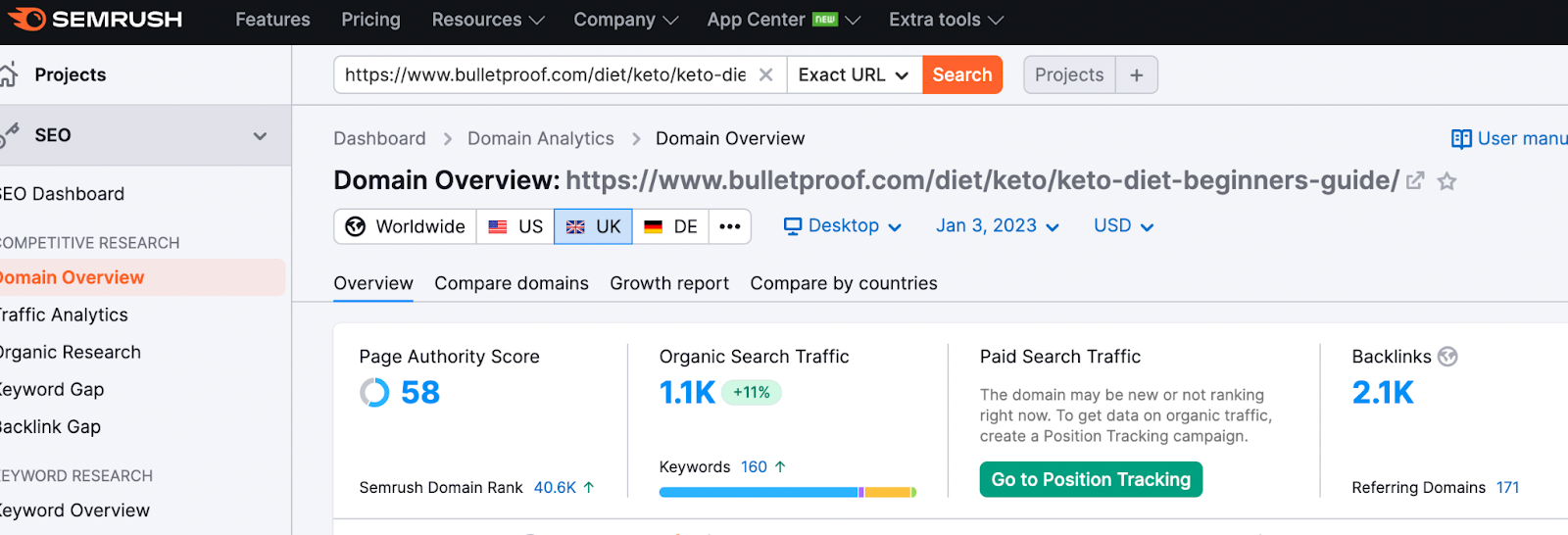Viewport: 1568px width, 535px height.
Task: Switch database to DE
Action: pyautogui.click(x=671, y=226)
